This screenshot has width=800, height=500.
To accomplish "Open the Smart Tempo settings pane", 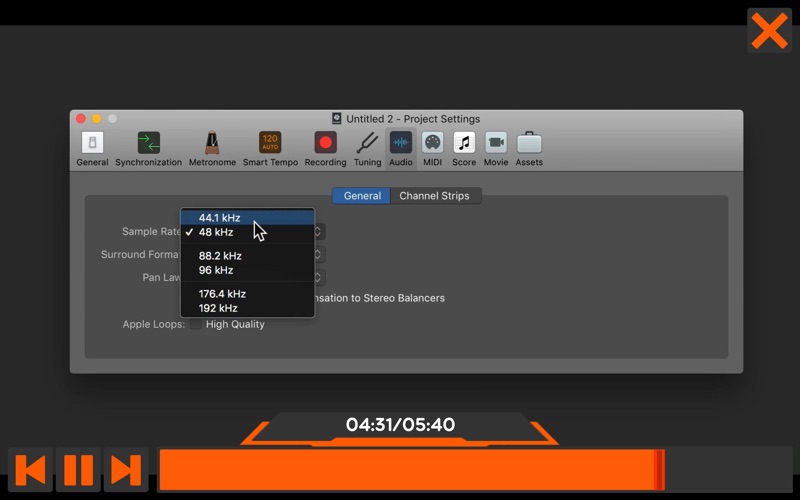I will pos(270,149).
